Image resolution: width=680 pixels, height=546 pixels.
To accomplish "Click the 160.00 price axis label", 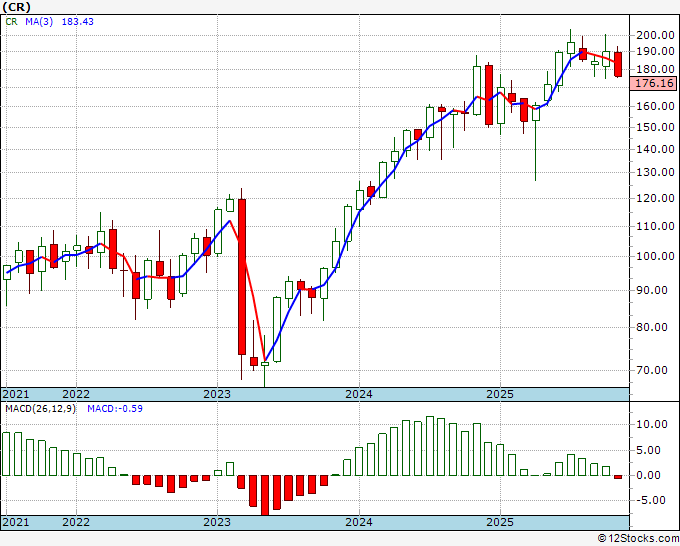I will [x=655, y=106].
